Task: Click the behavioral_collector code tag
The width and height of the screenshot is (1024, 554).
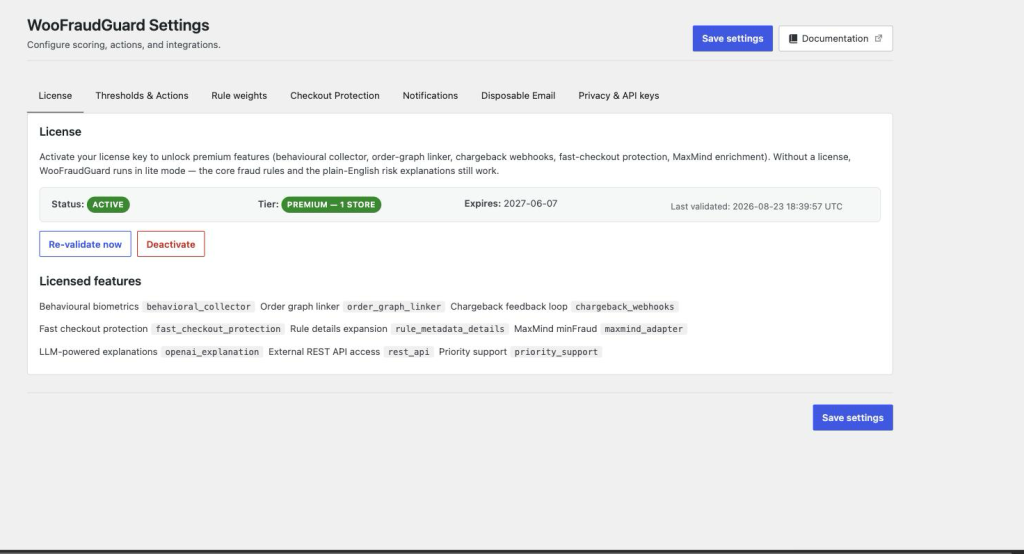Action: tap(198, 306)
